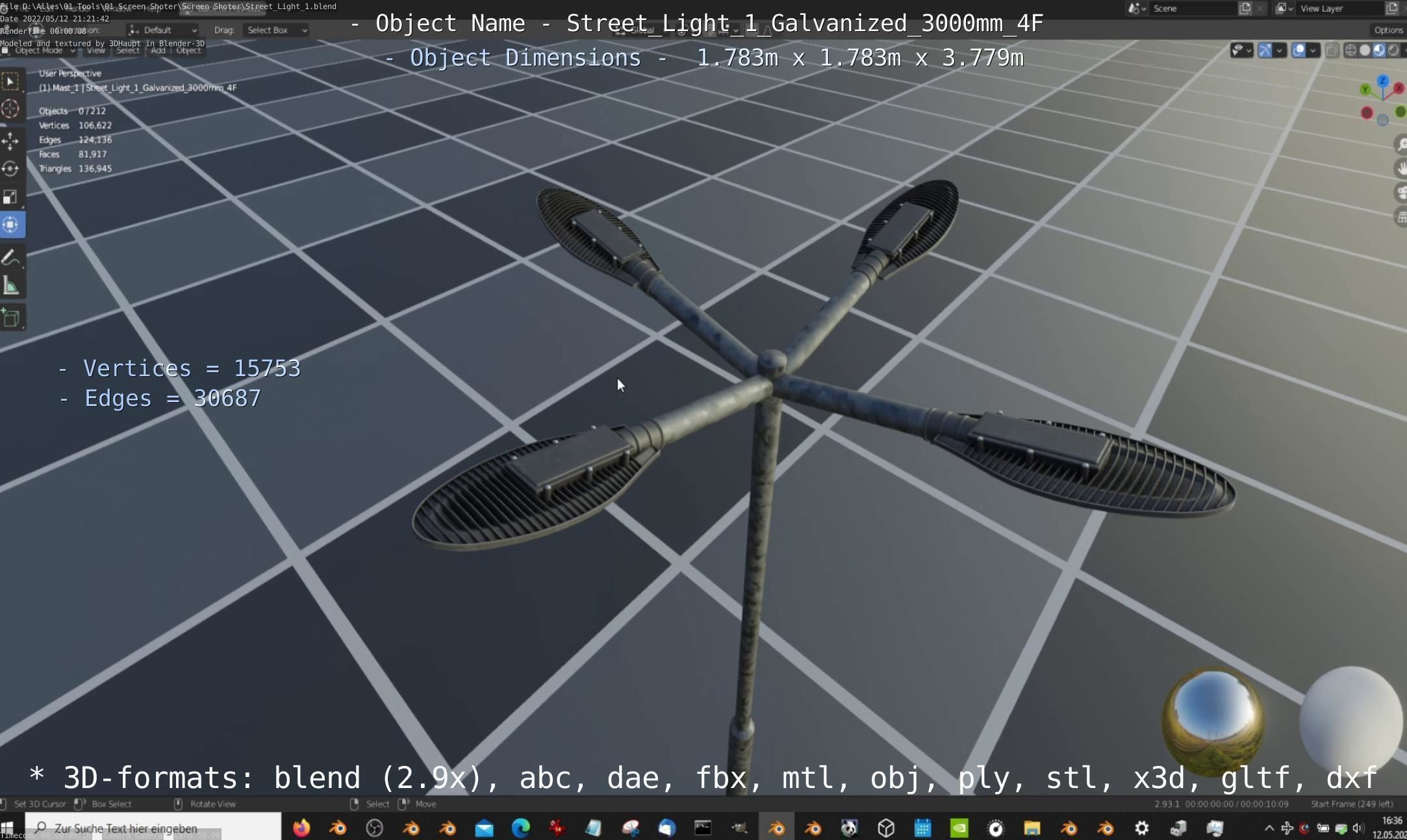1407x840 pixels.
Task: Toggle the Show Overlays button
Action: [1298, 50]
